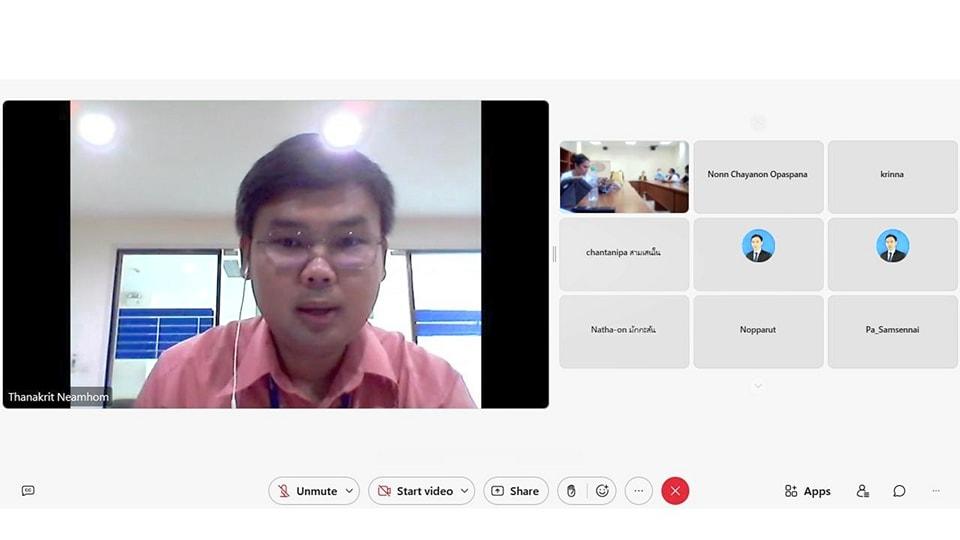
Task: Select the Natha-on participant tile
Action: (624, 331)
